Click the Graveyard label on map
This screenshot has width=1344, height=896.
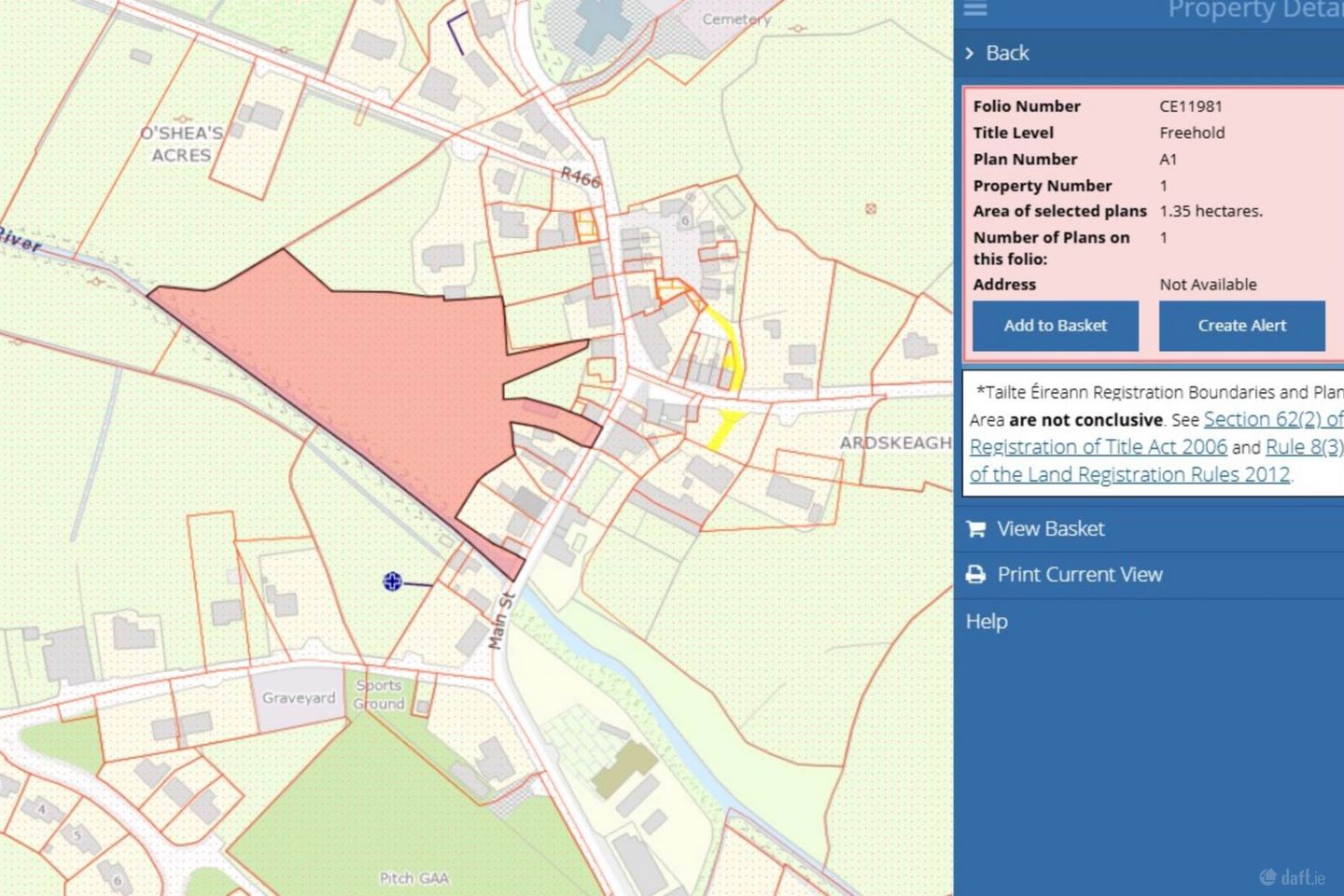[299, 698]
